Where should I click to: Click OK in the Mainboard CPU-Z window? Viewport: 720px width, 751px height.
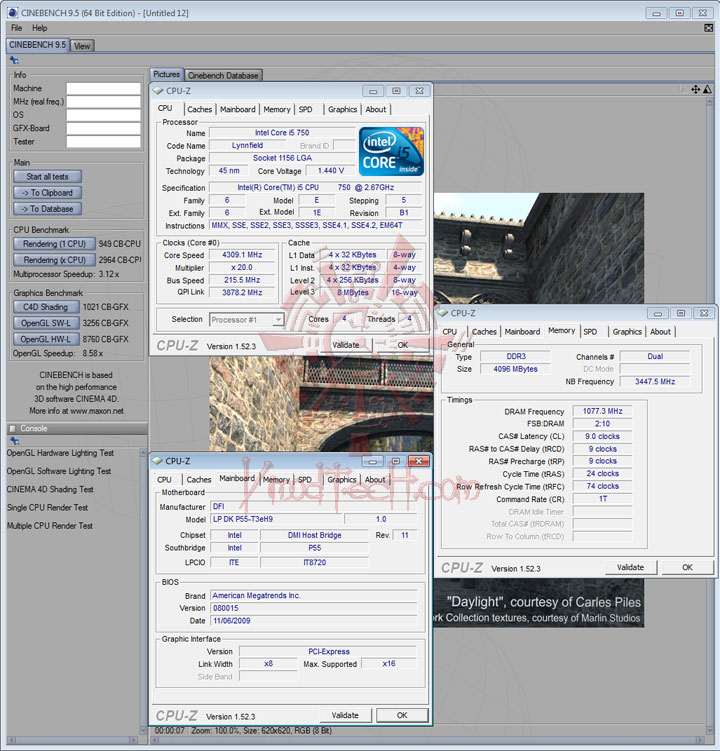coord(402,715)
